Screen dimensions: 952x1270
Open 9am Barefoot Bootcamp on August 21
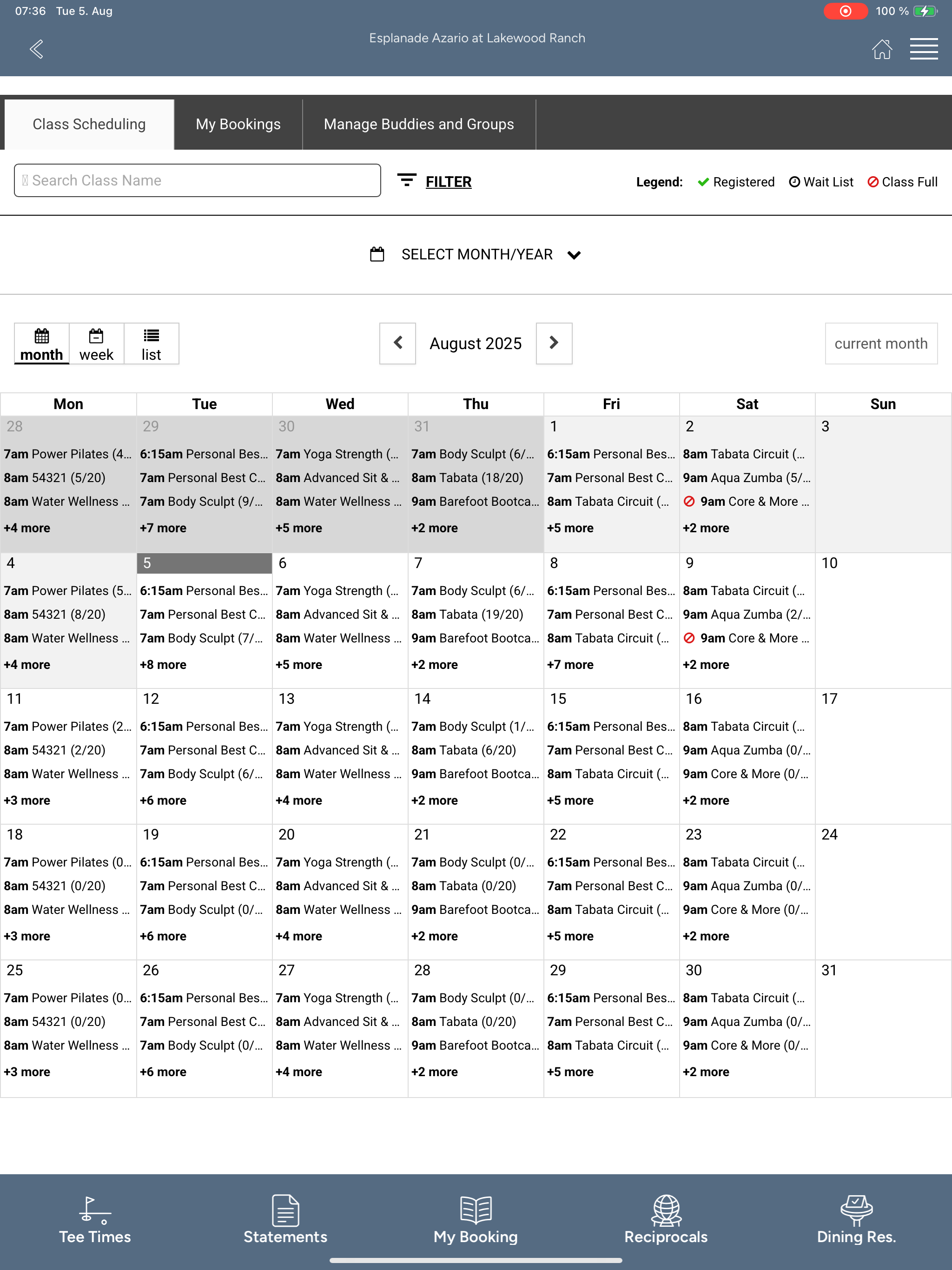pos(476,909)
